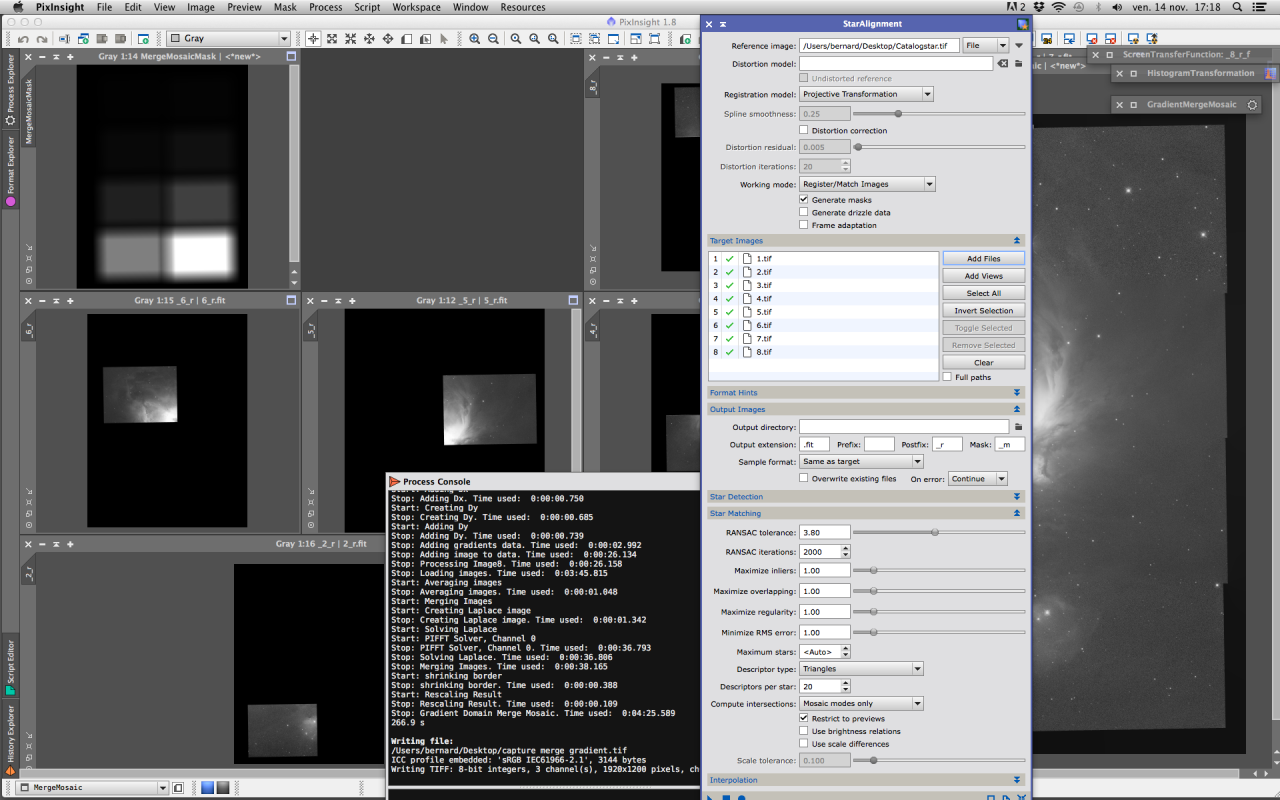This screenshot has width=1280, height=800.
Task: Open the Process menu
Action: pyautogui.click(x=326, y=7)
